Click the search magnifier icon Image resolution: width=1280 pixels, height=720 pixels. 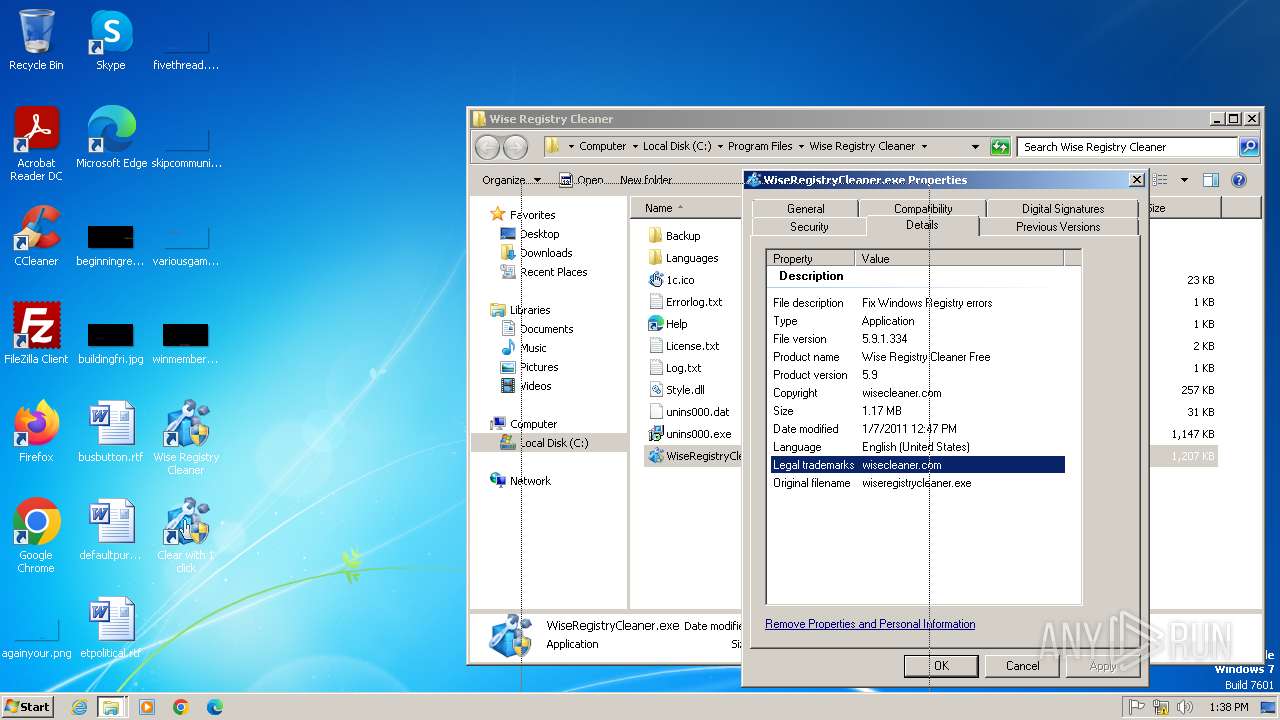click(1249, 147)
